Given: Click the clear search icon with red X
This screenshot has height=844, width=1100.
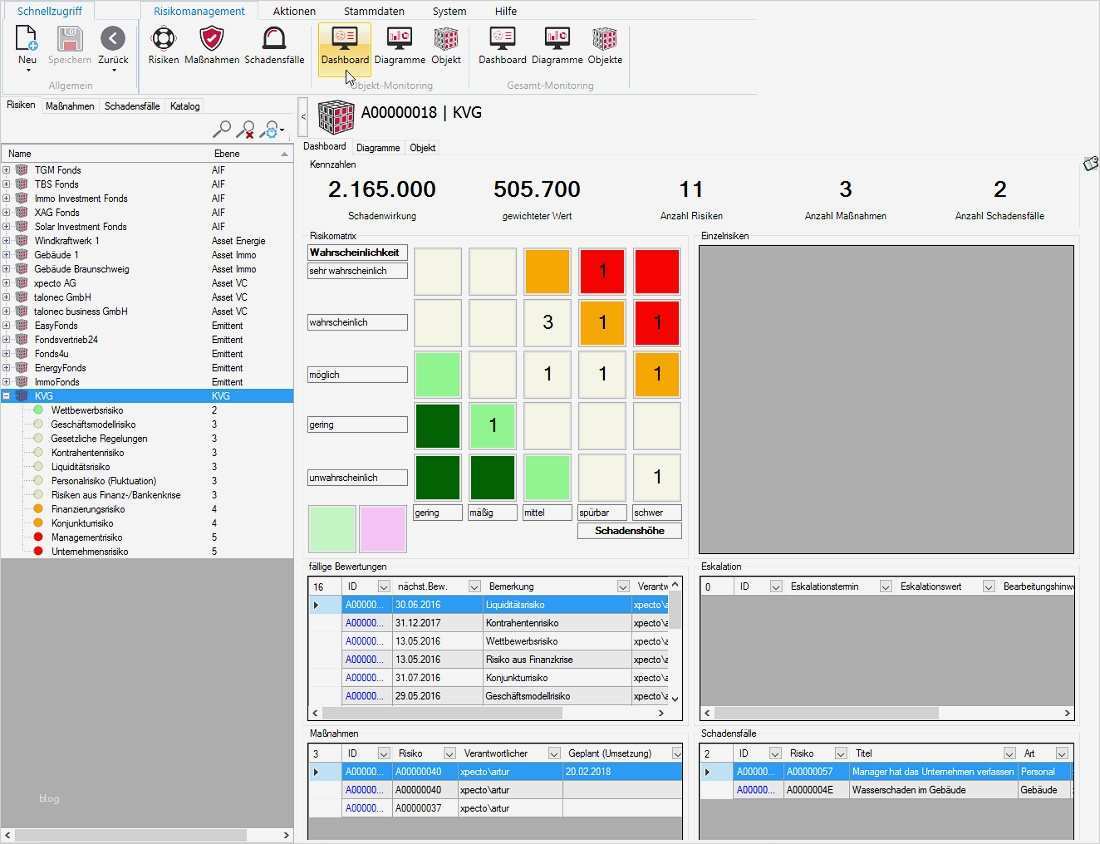Looking at the screenshot, I should tap(246, 129).
